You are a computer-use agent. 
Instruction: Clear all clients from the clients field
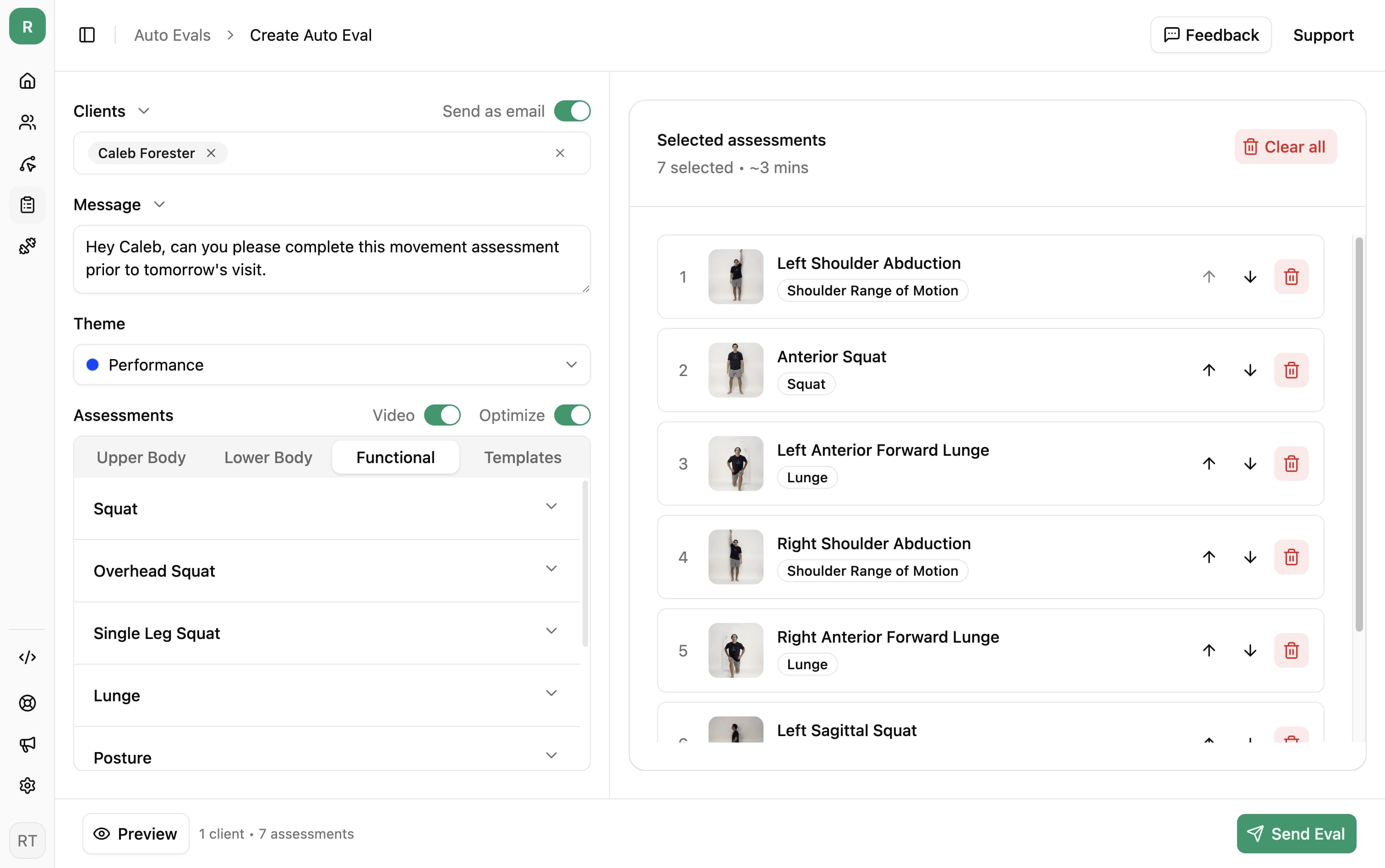tap(560, 153)
